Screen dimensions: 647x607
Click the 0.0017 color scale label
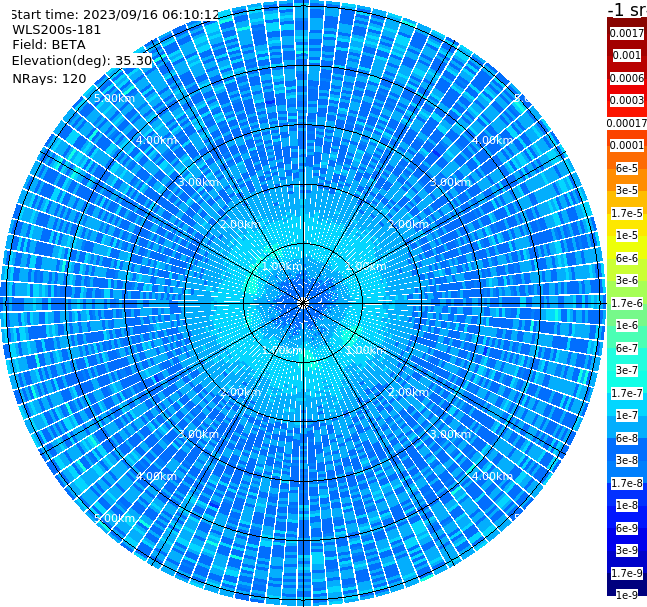point(627,33)
